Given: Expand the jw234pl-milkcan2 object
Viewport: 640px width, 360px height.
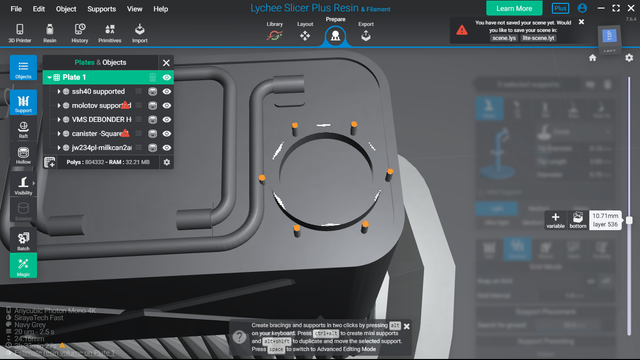Looking at the screenshot, I should [x=59, y=147].
